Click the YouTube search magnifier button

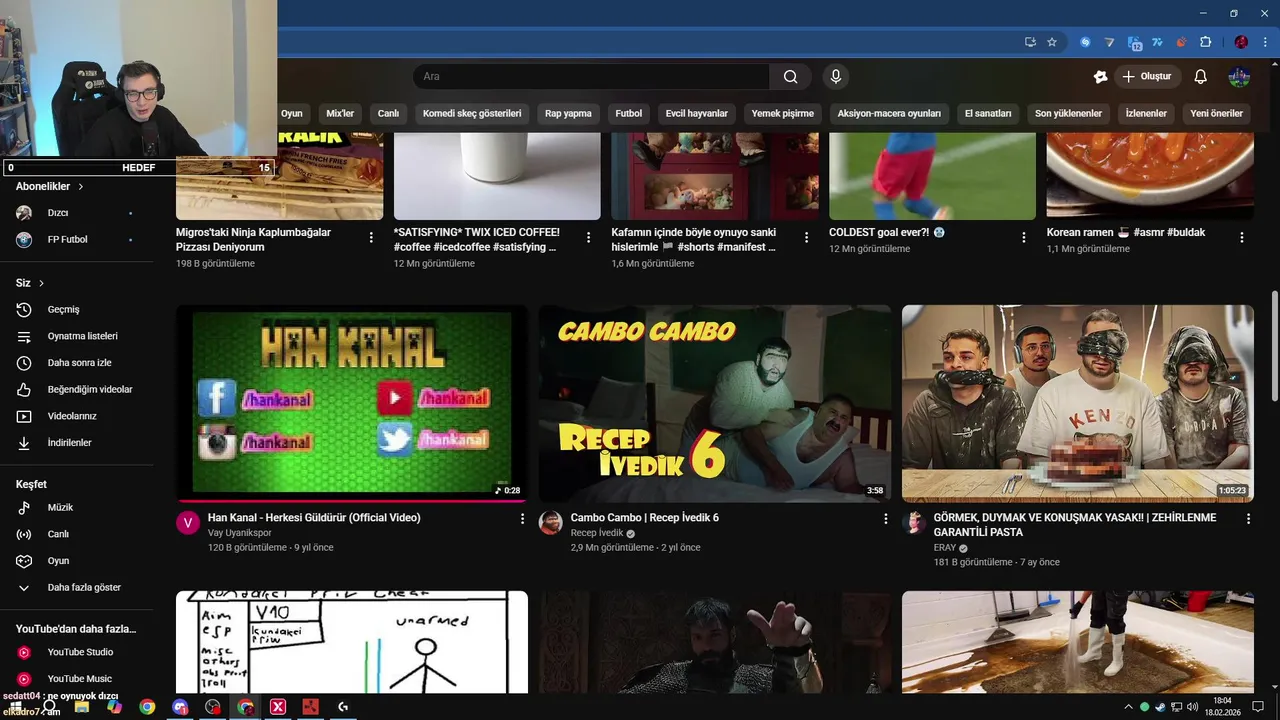click(790, 77)
